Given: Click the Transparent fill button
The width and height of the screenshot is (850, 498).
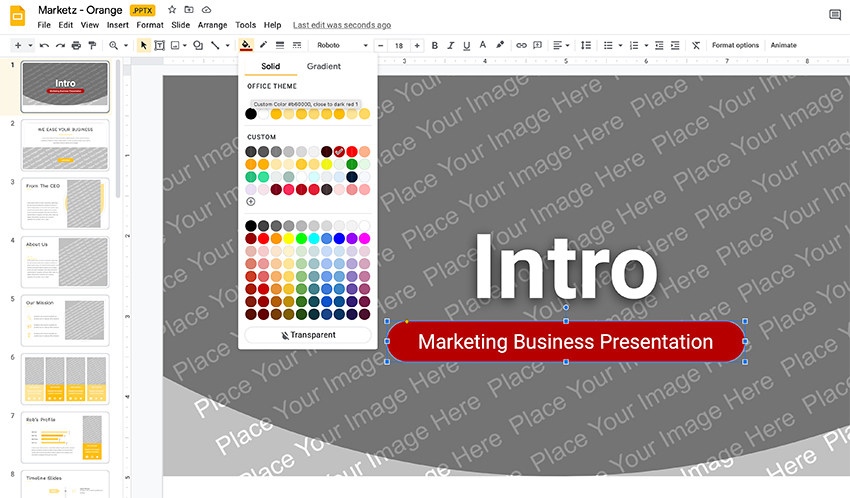Looking at the screenshot, I should pos(308,335).
